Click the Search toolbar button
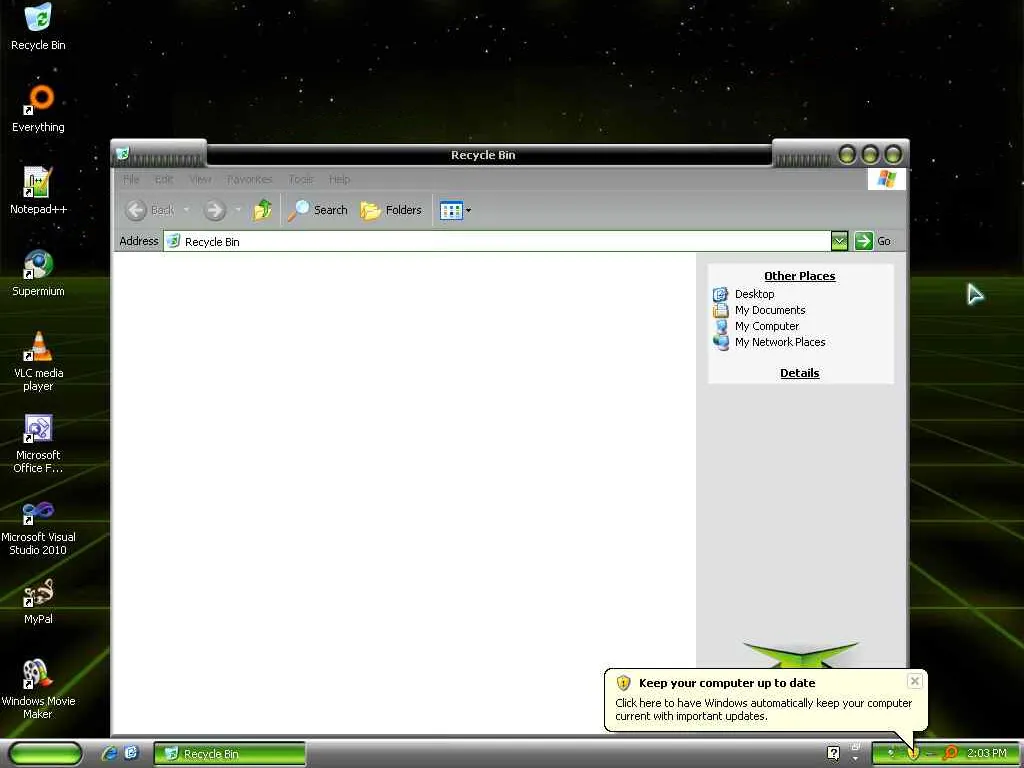1024x768 pixels. (x=318, y=210)
